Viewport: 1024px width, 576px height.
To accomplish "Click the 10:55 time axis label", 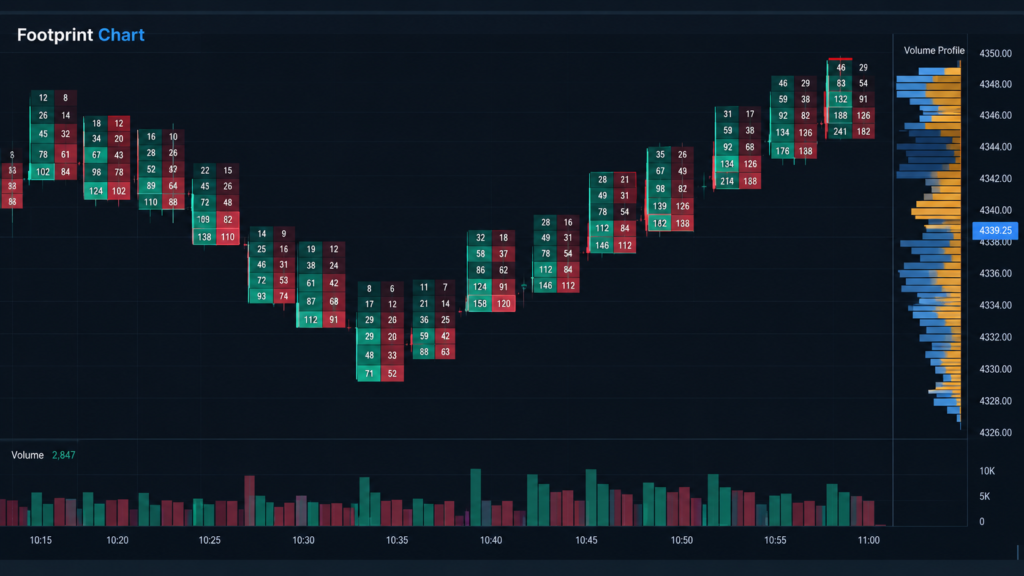I will pyautogui.click(x=775, y=540).
